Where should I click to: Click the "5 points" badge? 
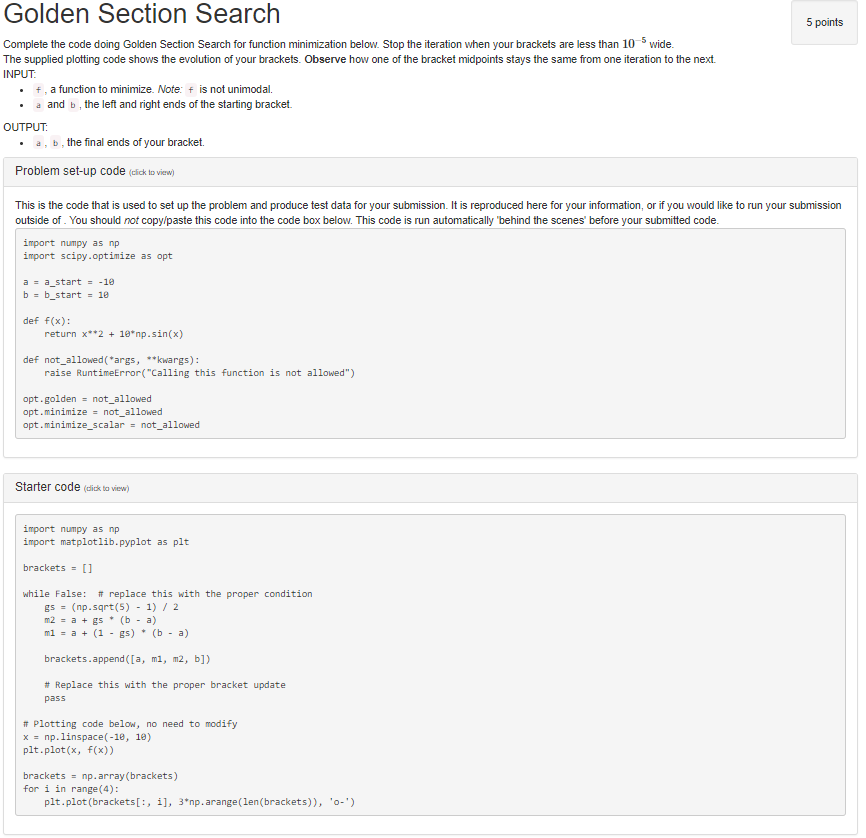[824, 22]
